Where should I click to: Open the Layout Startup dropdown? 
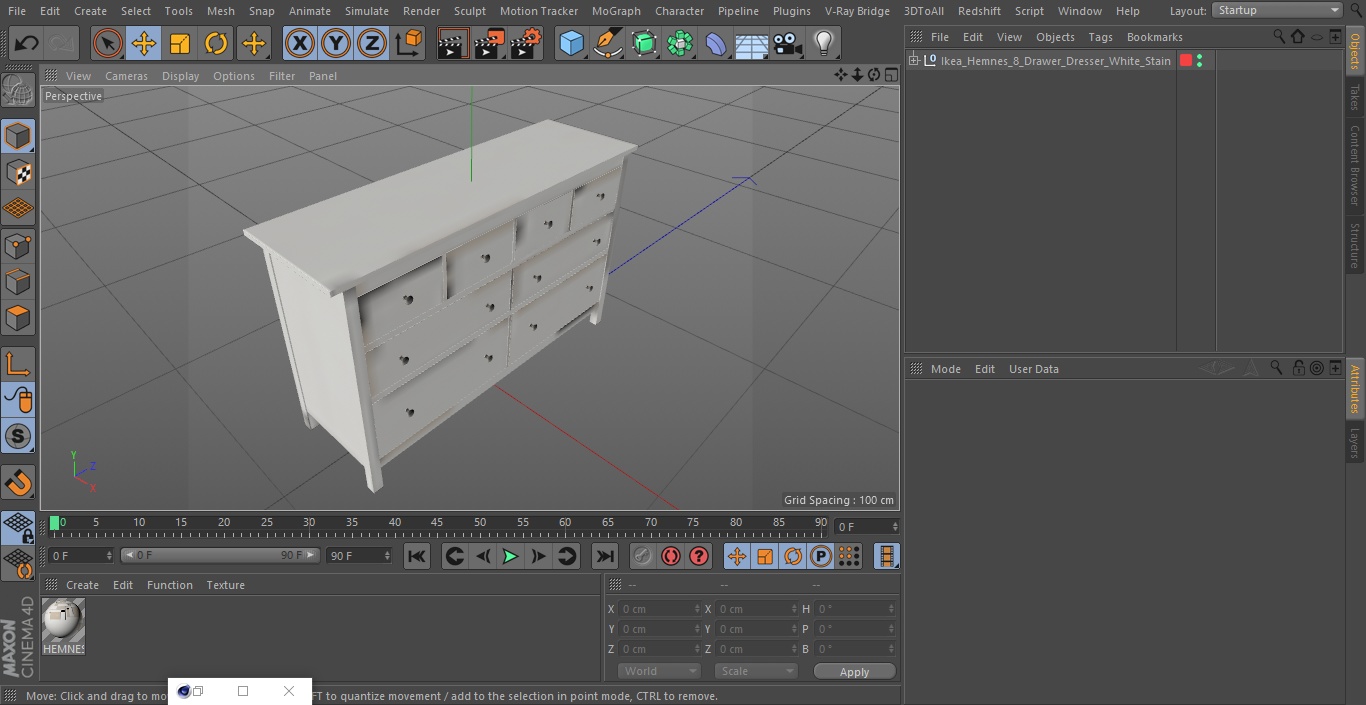pyautogui.click(x=1278, y=10)
